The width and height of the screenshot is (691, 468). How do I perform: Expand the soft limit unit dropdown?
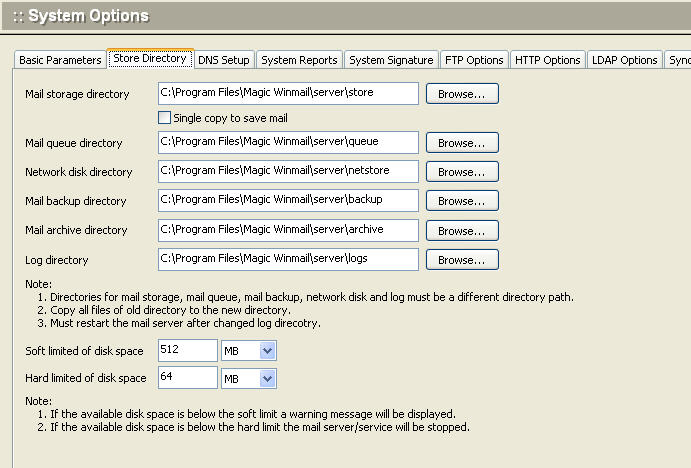click(x=267, y=351)
